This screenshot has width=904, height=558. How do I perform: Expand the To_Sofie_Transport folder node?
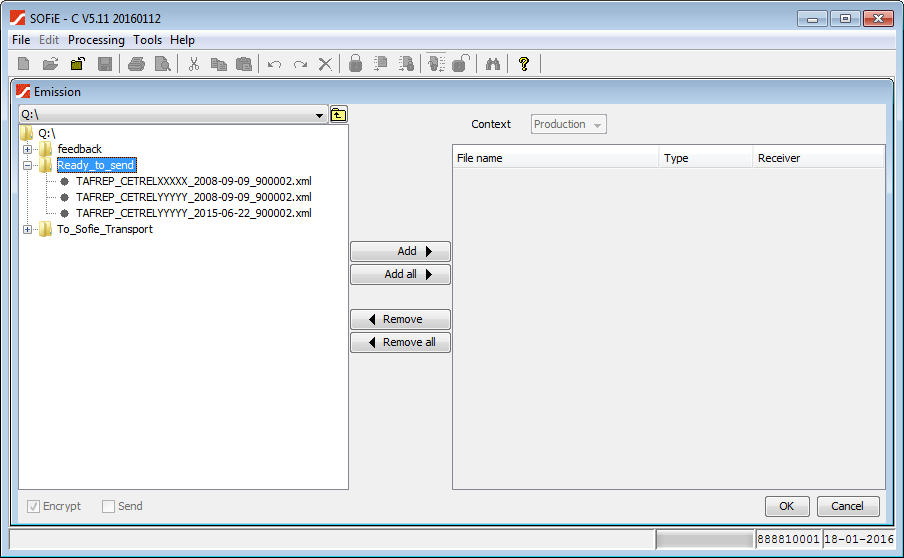click(x=28, y=229)
